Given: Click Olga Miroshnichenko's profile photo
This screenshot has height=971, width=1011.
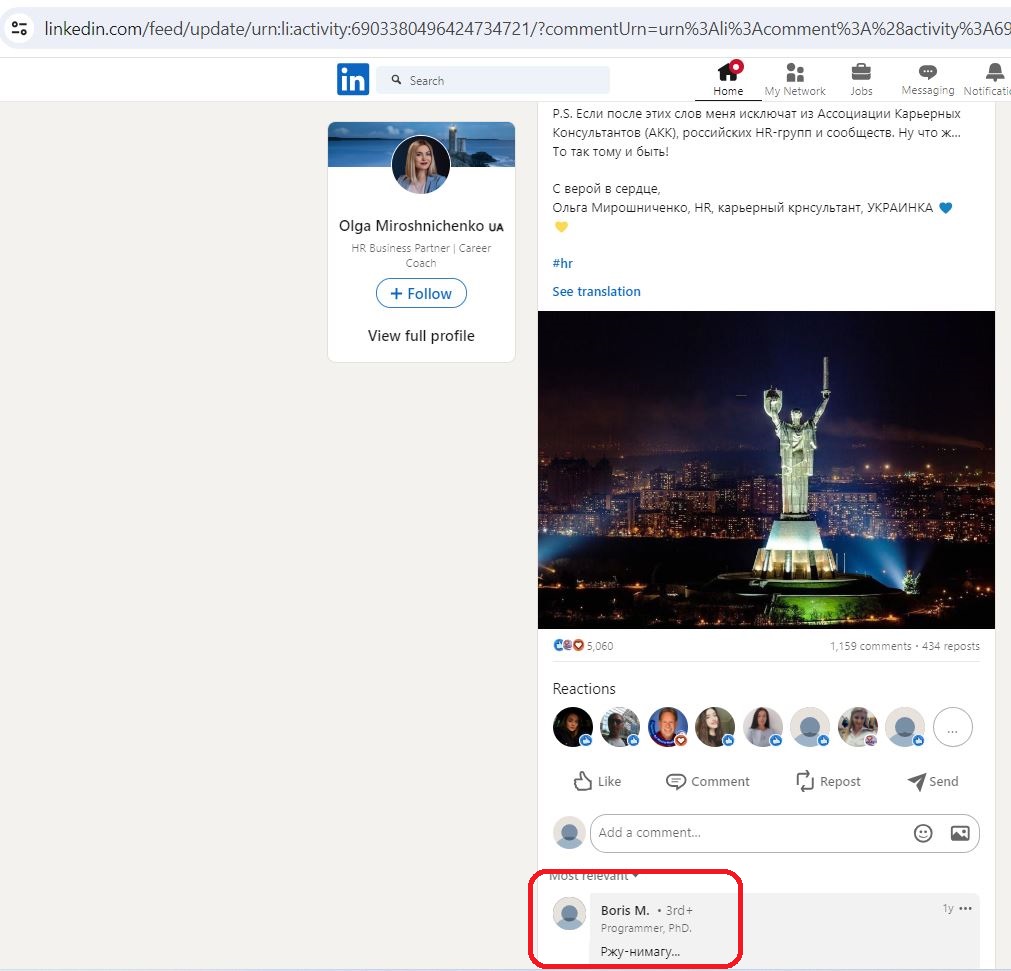Looking at the screenshot, I should click(421, 164).
